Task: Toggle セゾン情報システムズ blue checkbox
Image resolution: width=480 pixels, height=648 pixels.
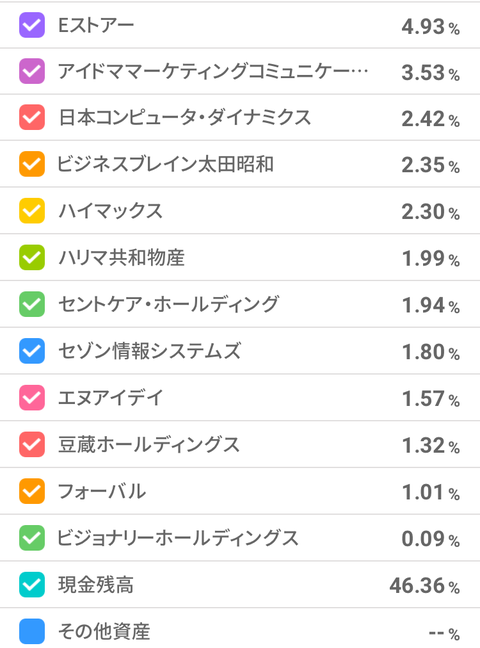Action: pyautogui.click(x=32, y=351)
